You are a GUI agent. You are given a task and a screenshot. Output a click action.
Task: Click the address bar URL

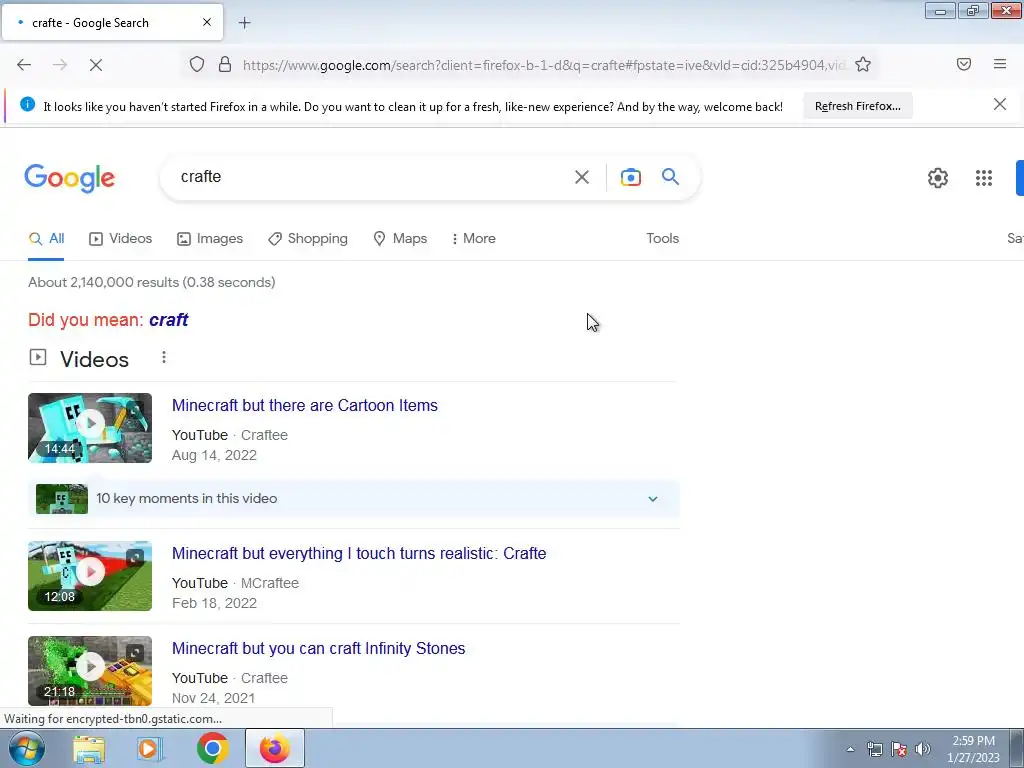543,65
